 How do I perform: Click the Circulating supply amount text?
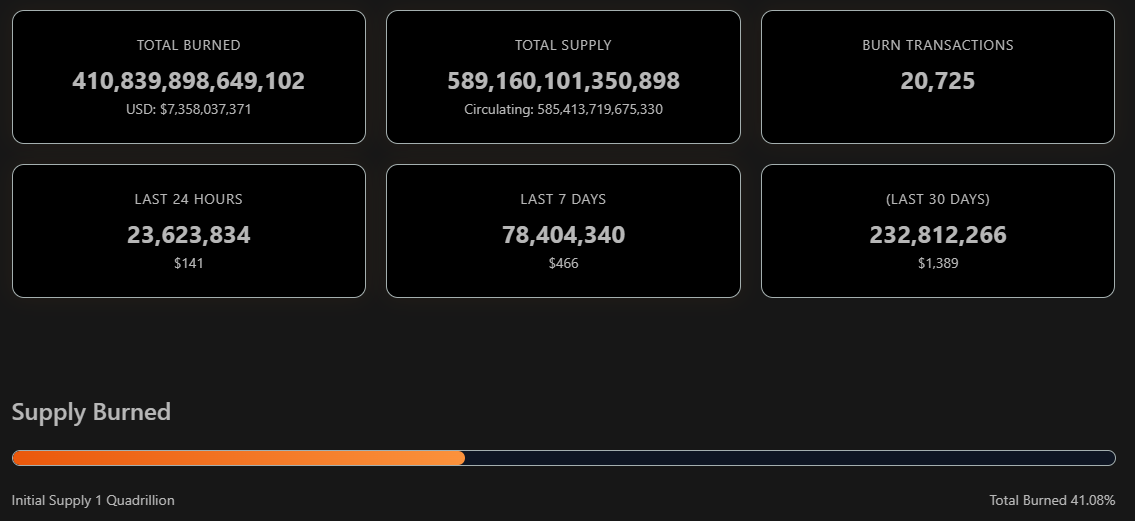tap(563, 109)
